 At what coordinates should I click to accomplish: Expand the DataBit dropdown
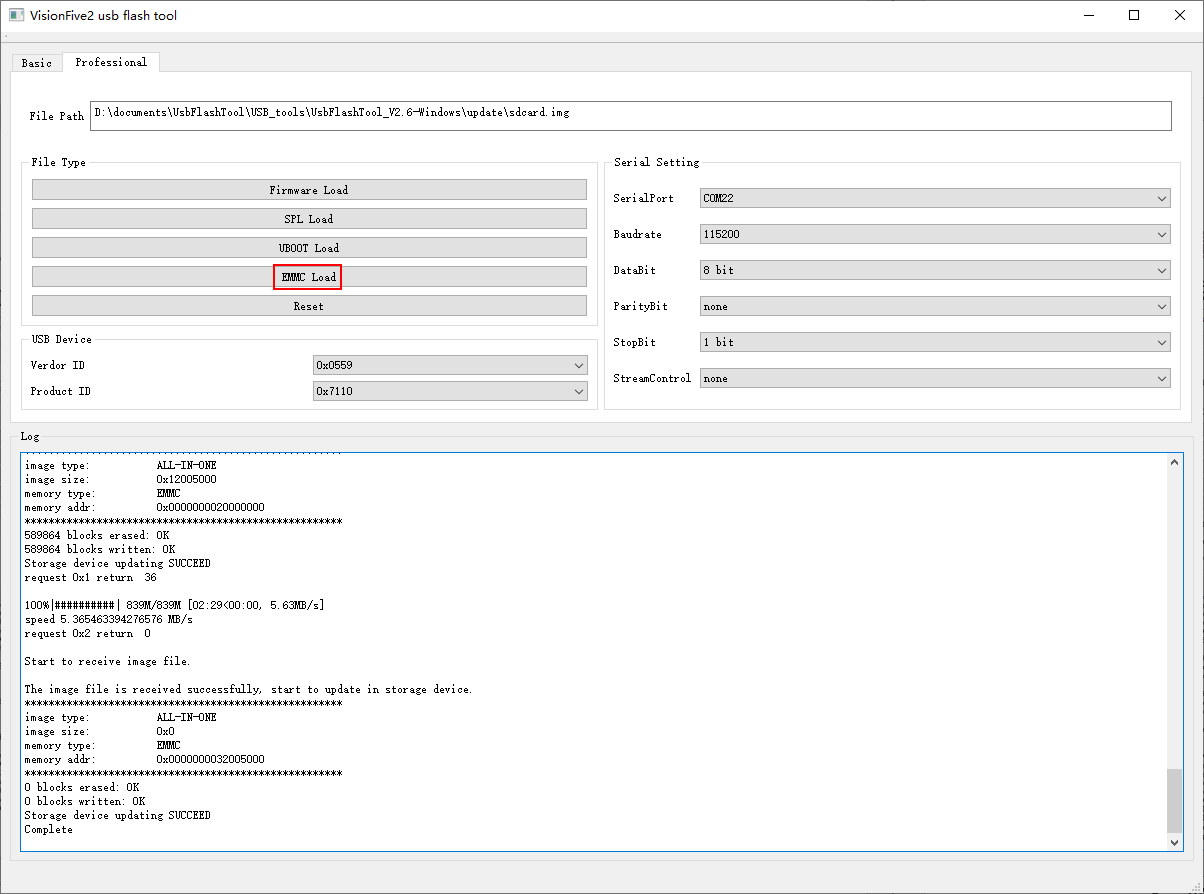pos(935,270)
